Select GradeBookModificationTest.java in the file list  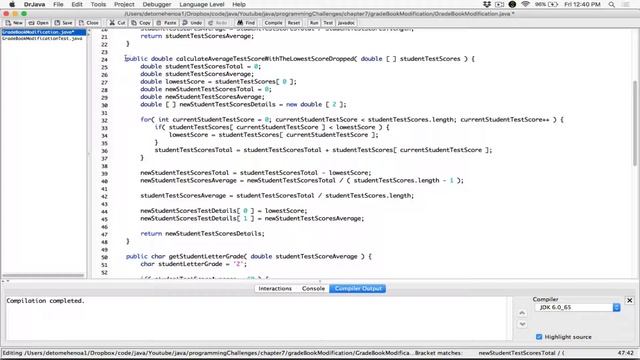[x=43, y=38]
